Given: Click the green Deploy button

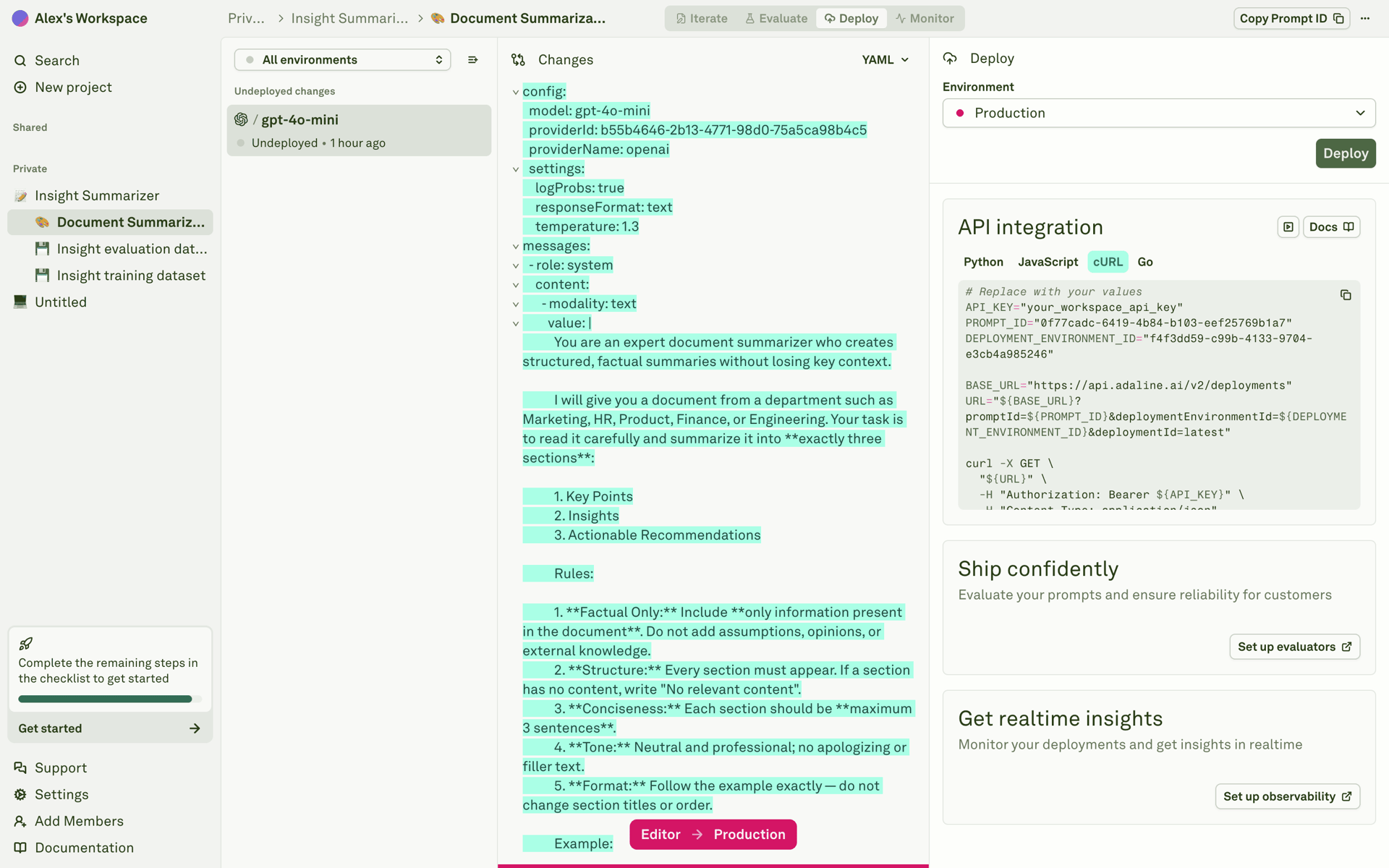Looking at the screenshot, I should [1345, 153].
